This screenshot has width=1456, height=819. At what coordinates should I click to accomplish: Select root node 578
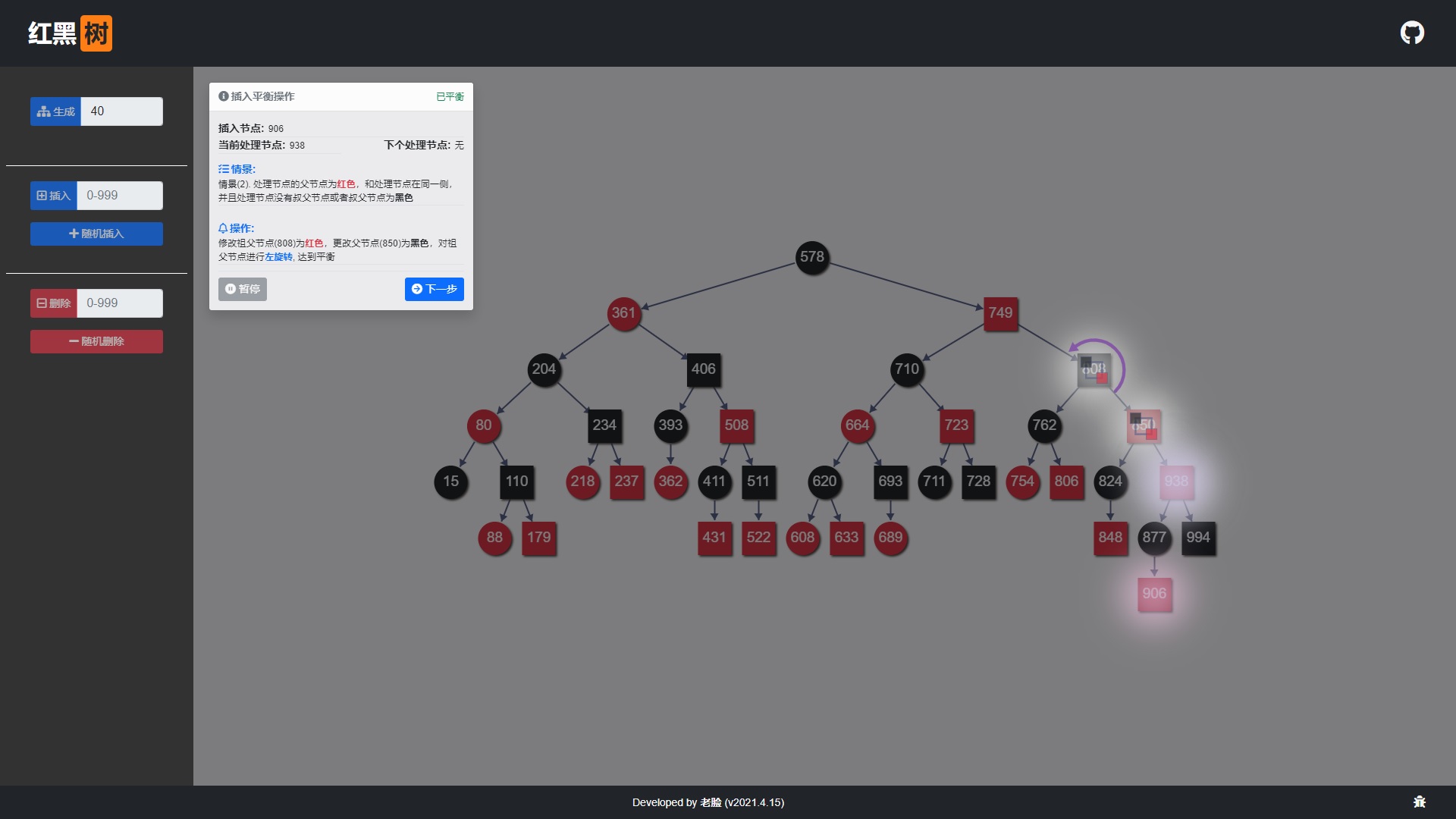coord(812,257)
